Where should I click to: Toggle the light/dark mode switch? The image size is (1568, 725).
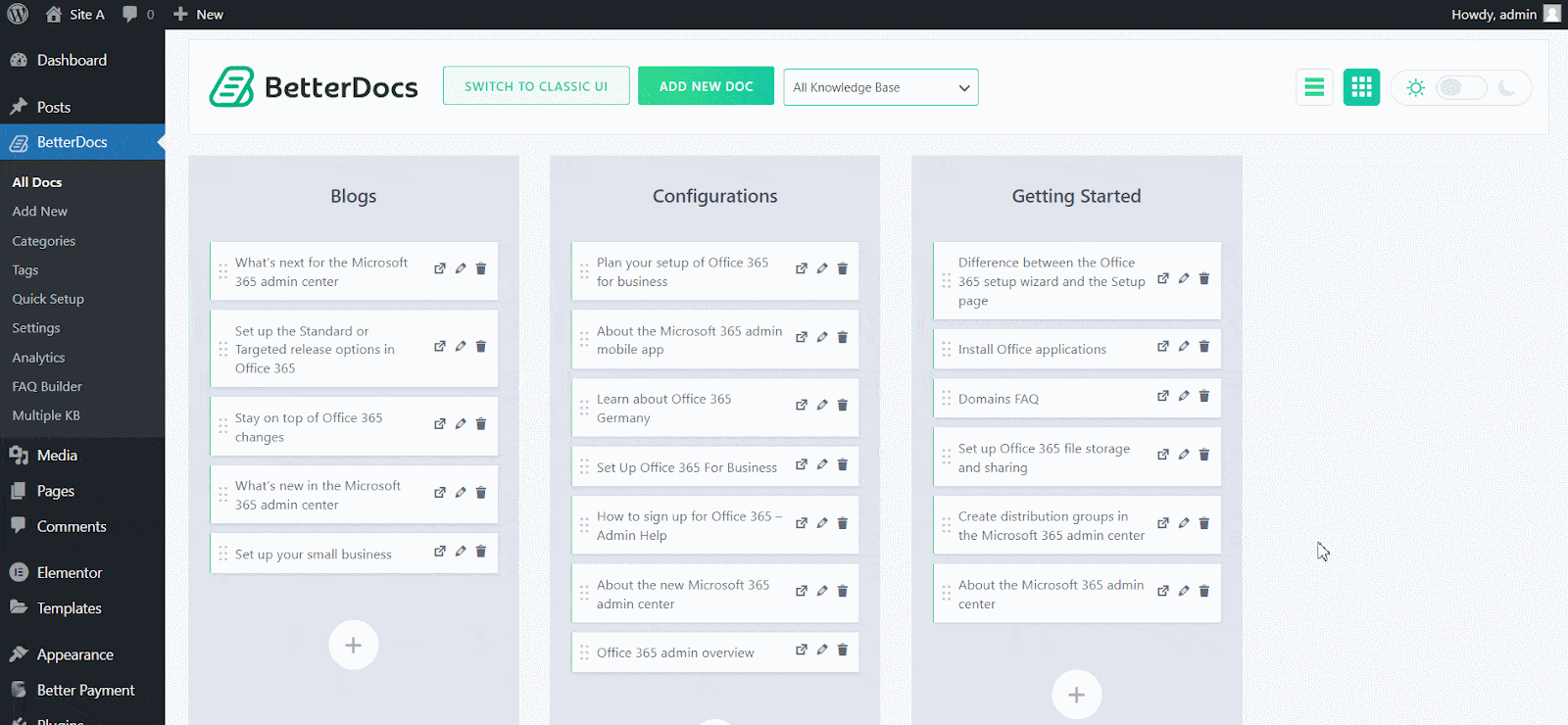coord(1461,87)
